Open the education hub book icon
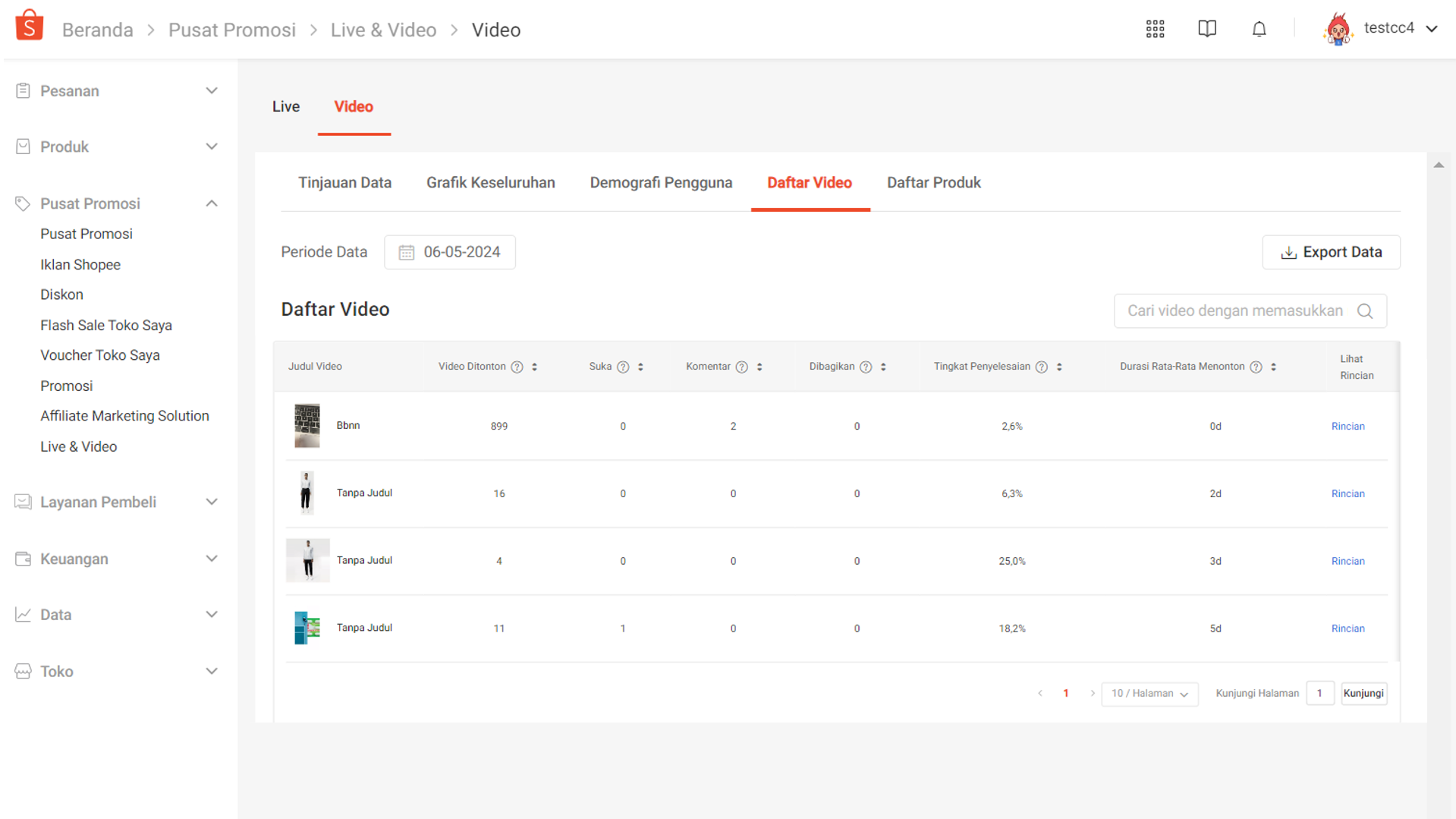 click(1207, 28)
